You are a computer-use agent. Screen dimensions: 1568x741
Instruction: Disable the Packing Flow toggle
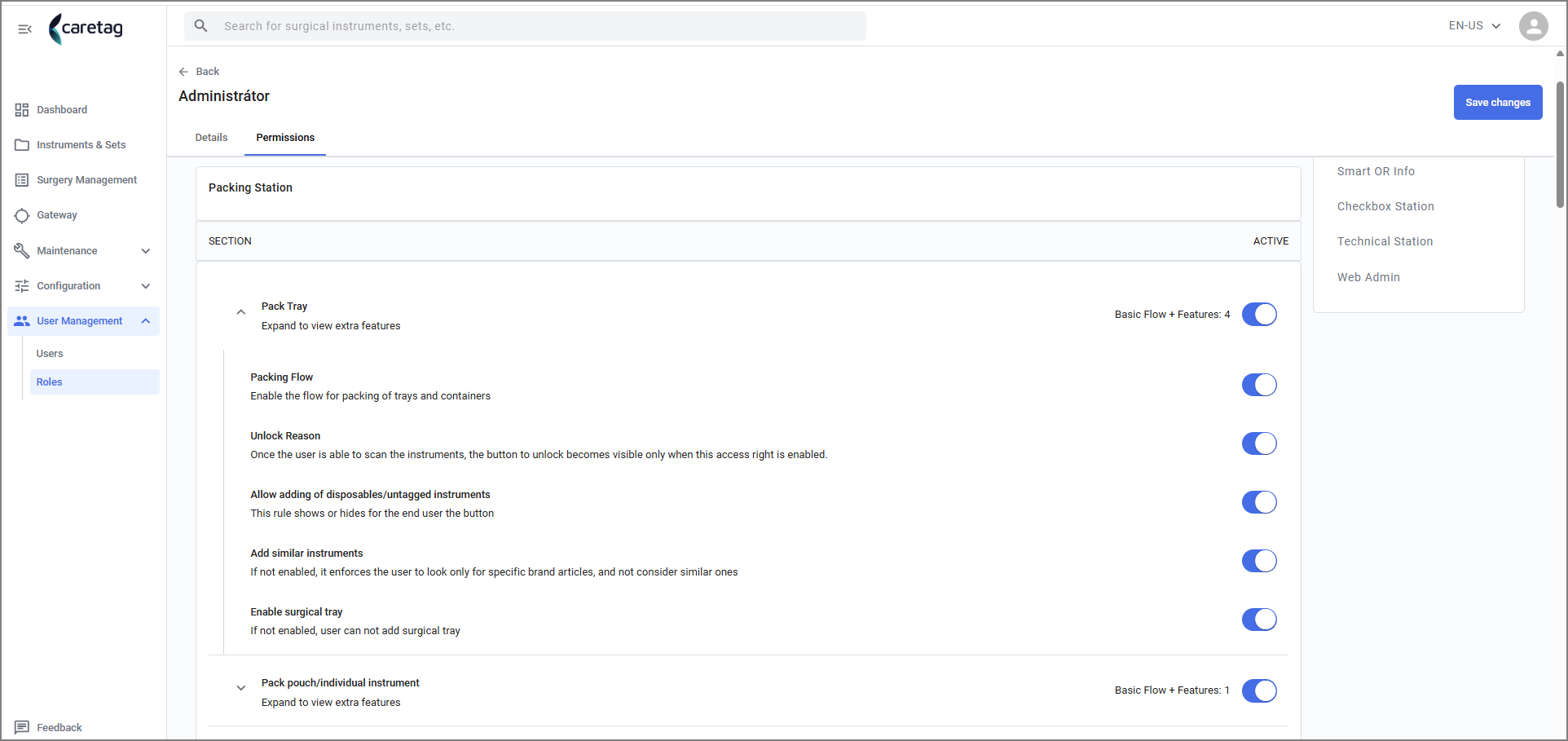pyautogui.click(x=1259, y=385)
